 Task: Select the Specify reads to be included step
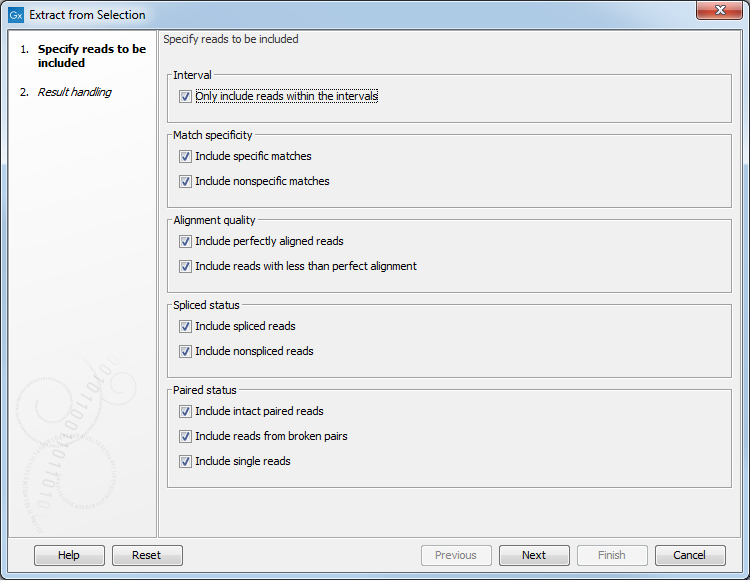click(x=90, y=56)
